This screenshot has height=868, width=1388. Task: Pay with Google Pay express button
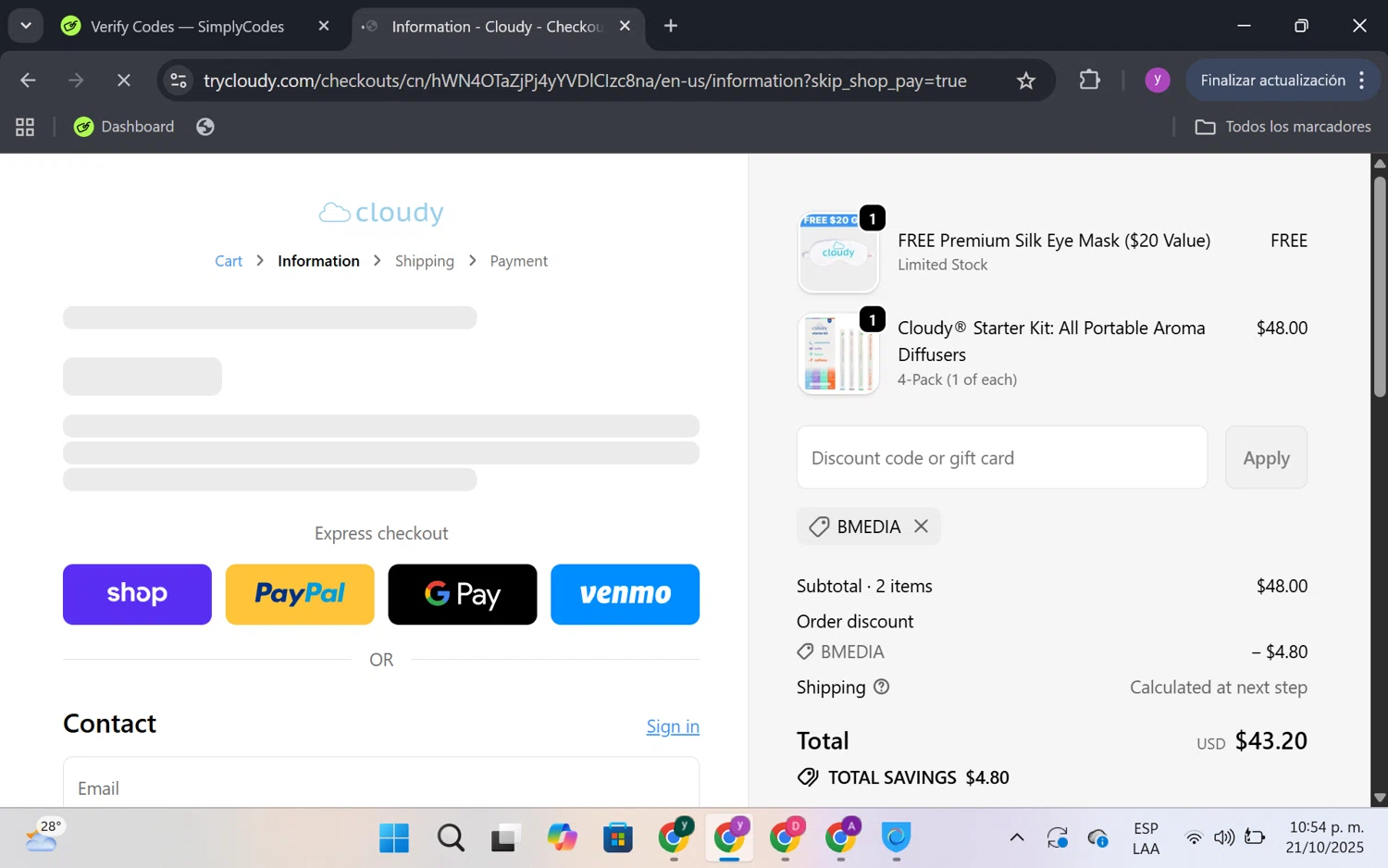point(463,594)
